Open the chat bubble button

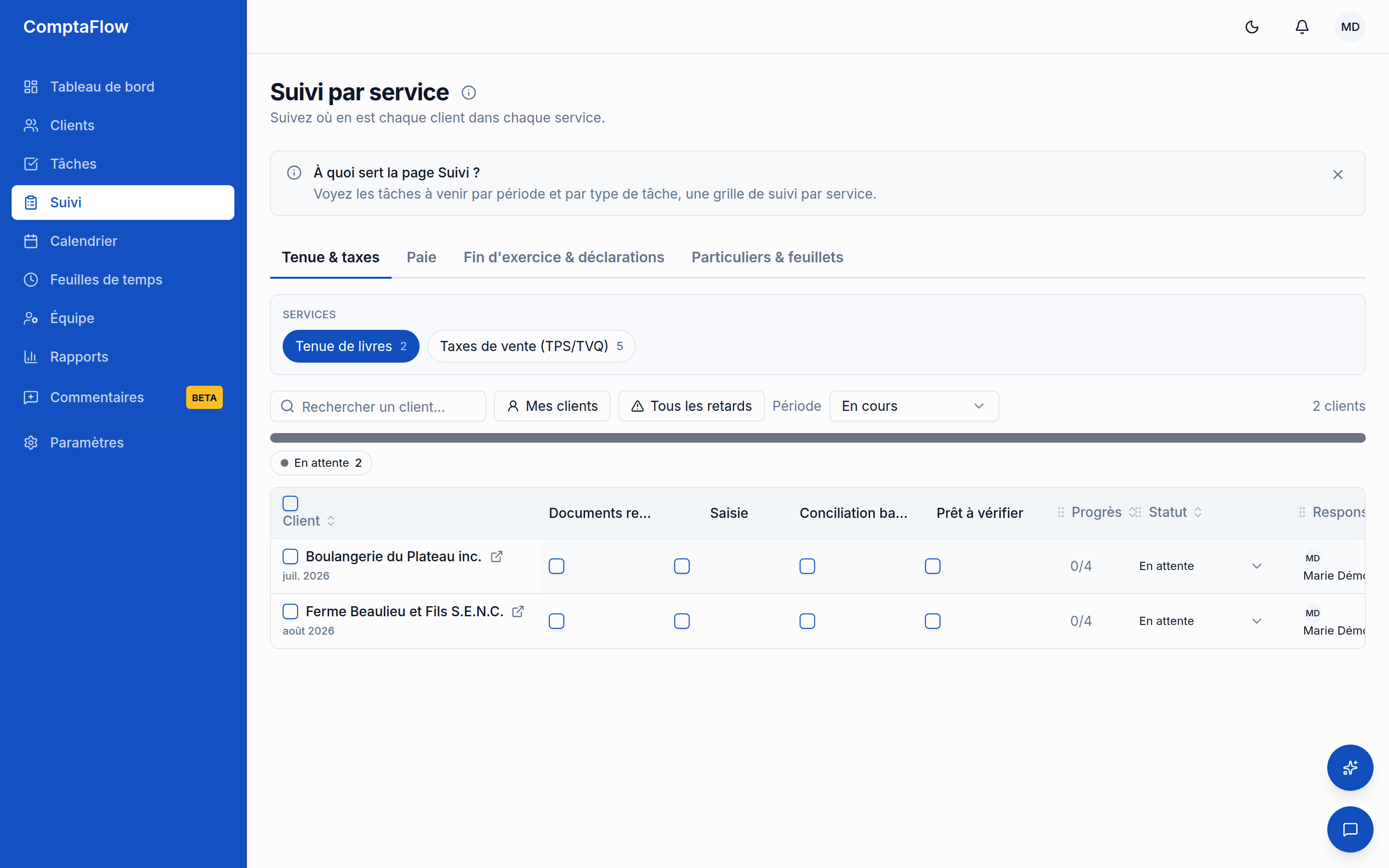tap(1350, 829)
